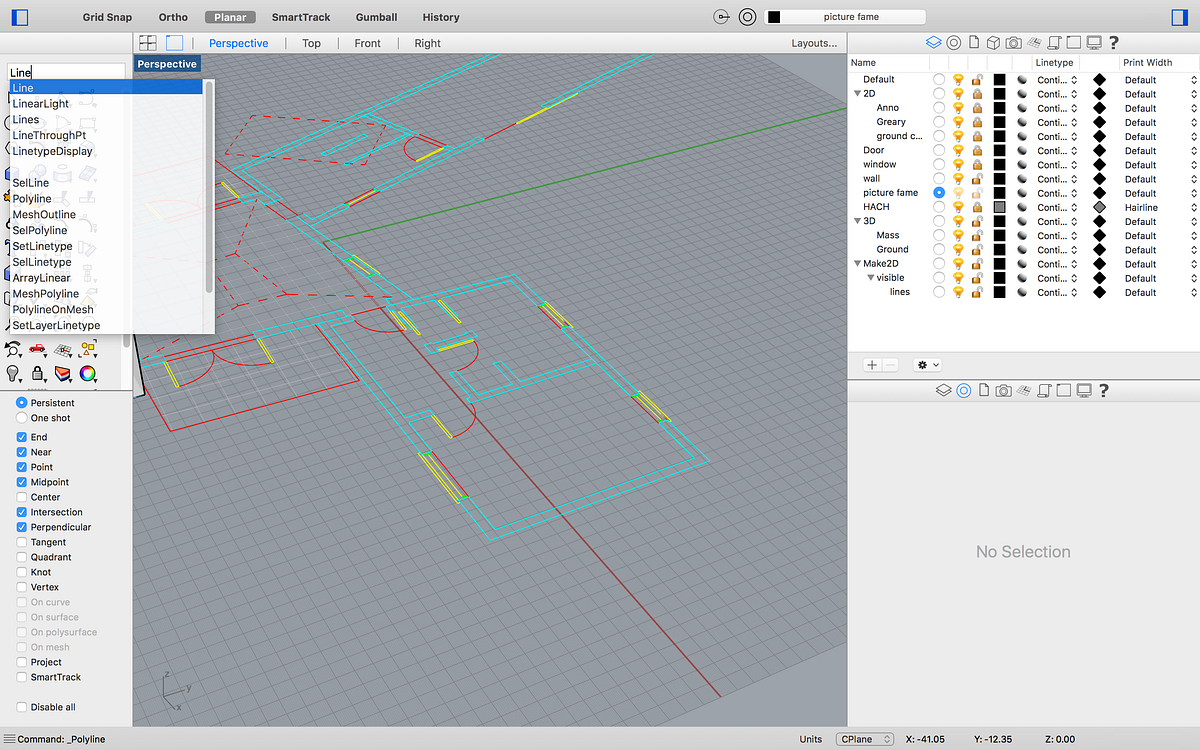Click the command input field showing Line

point(65,72)
